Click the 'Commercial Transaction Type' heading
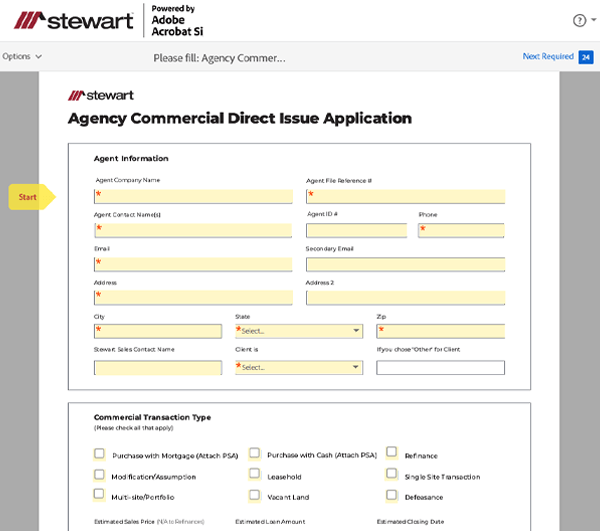Image resolution: width=600 pixels, height=531 pixels. pos(152,417)
